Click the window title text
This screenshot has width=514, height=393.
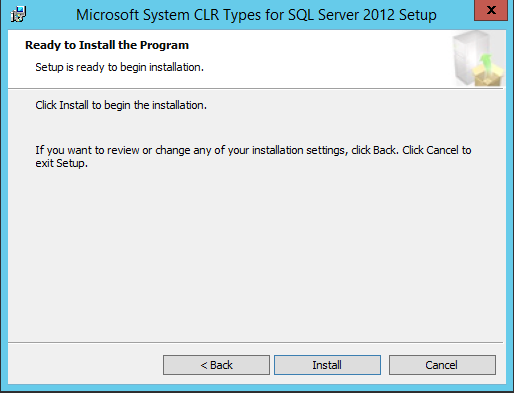[256, 15]
